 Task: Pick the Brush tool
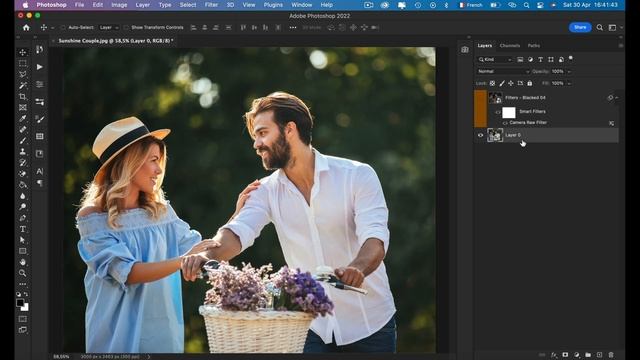pyautogui.click(x=23, y=140)
